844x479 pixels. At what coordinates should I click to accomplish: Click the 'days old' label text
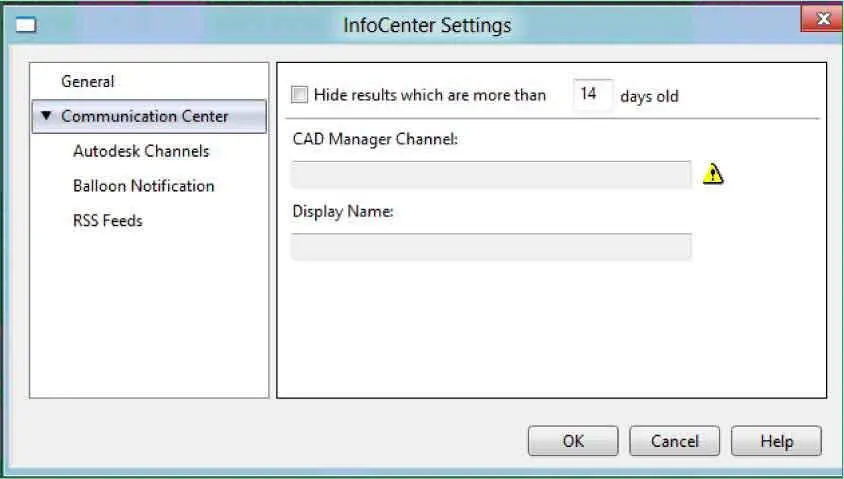pos(649,96)
